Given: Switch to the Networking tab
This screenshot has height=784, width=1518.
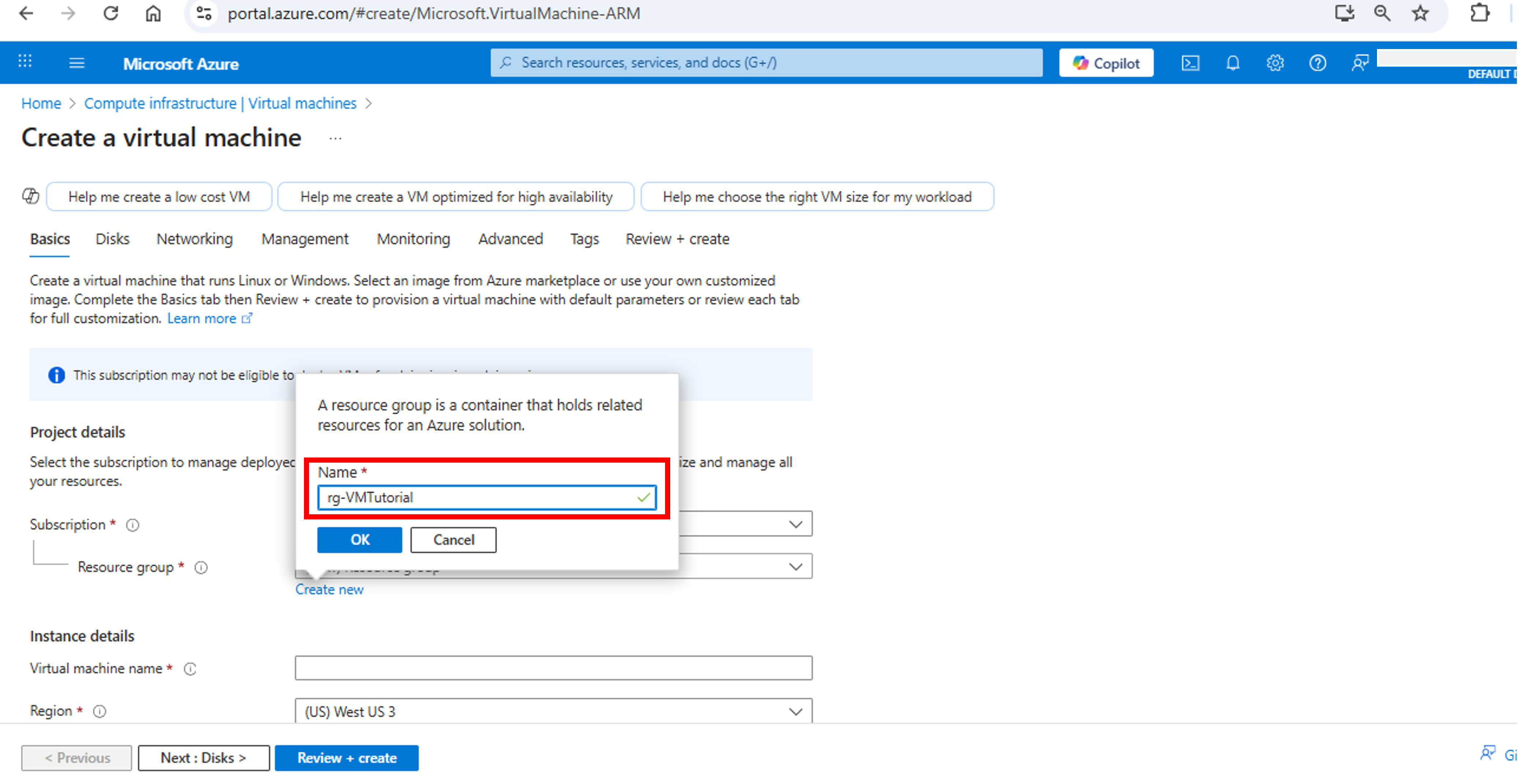Looking at the screenshot, I should coord(194,239).
